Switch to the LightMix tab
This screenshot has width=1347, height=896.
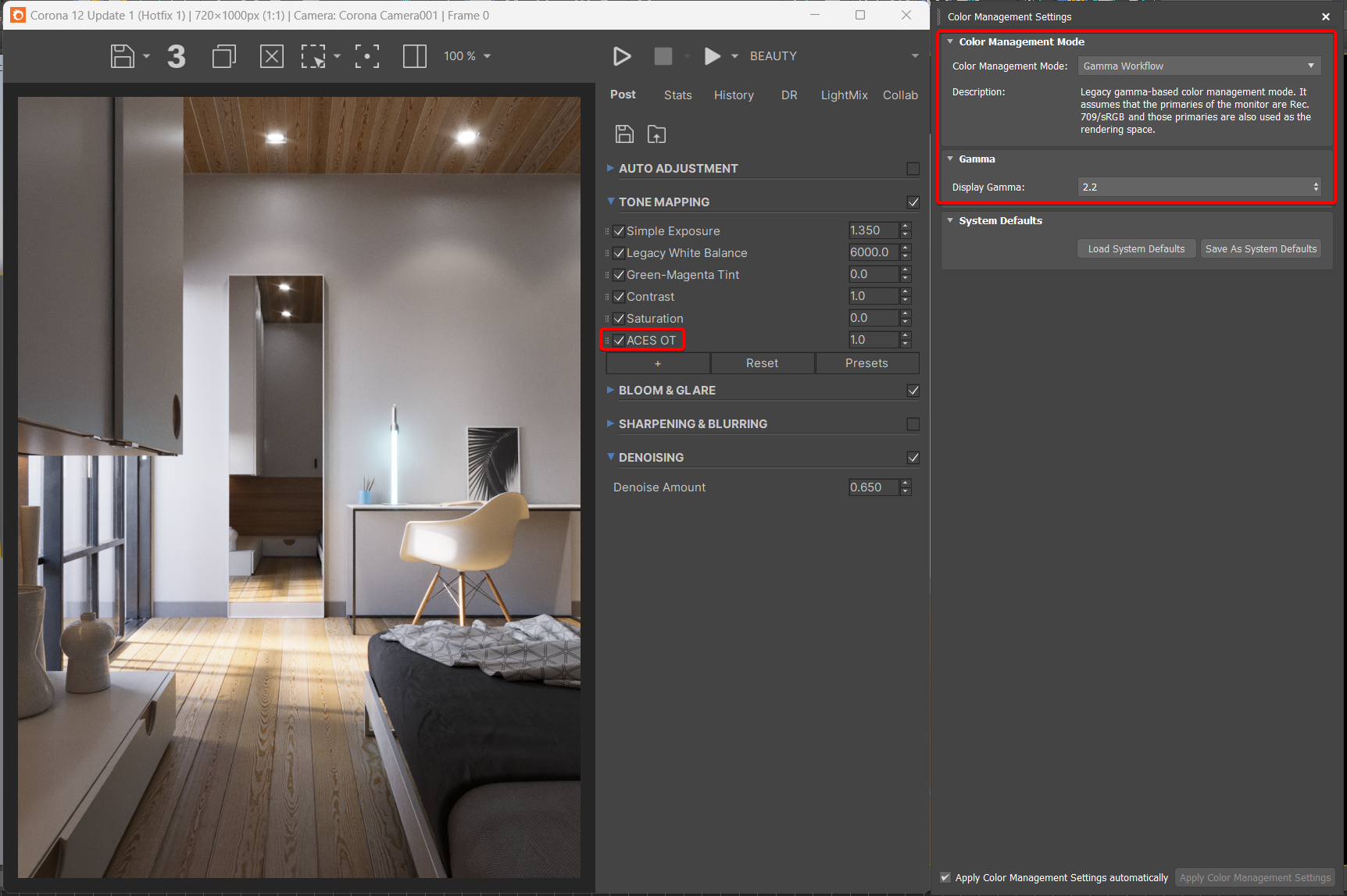click(844, 95)
